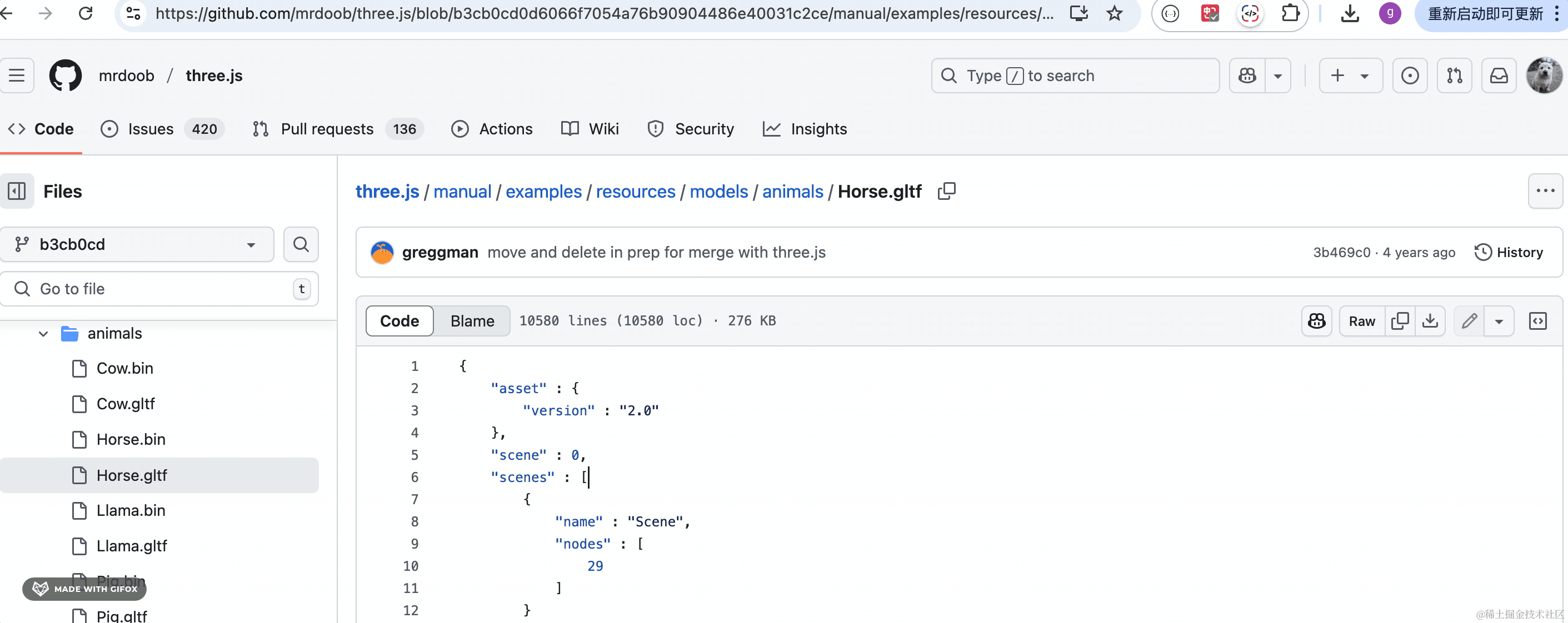1568x623 pixels.
Task: Copy the file path with the copy icon
Action: tap(946, 191)
